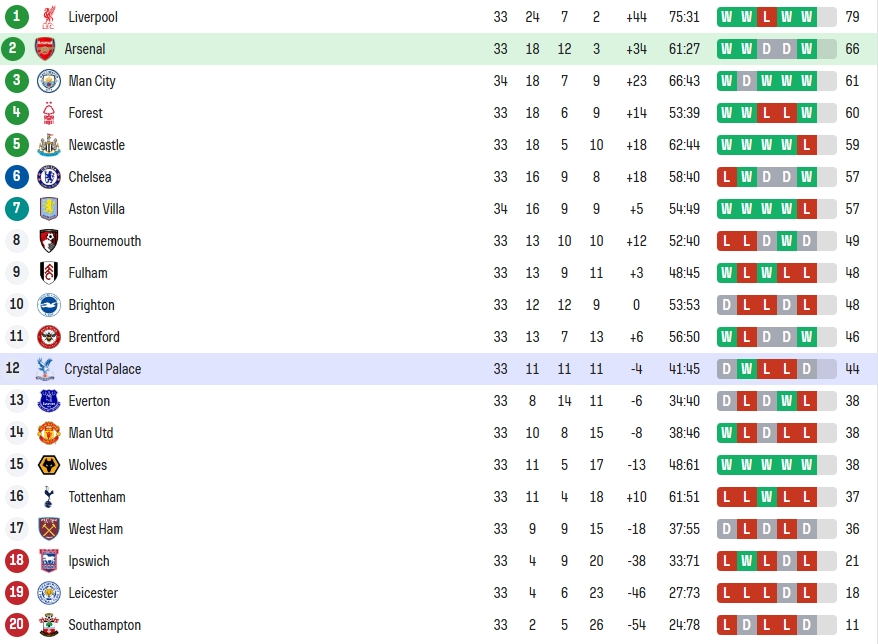The width and height of the screenshot is (878, 644).
Task: Click the Arsenal club crest
Action: (x=45, y=49)
